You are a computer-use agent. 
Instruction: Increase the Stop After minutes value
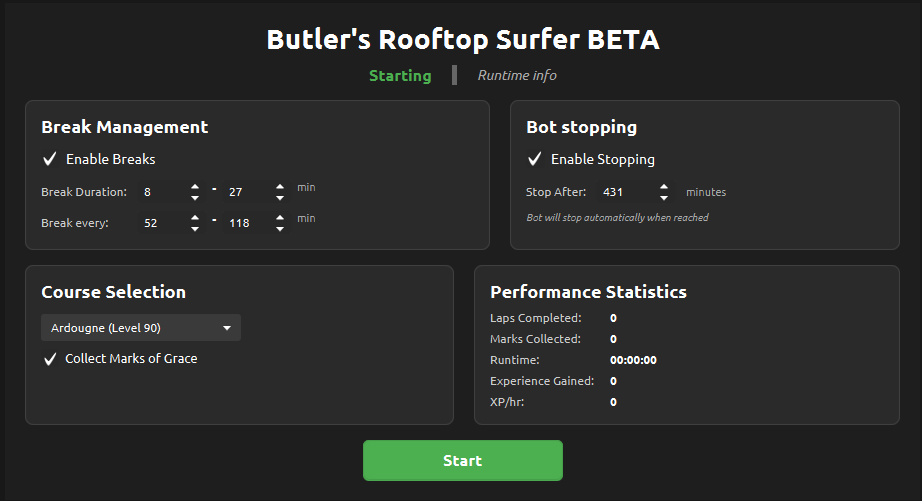click(664, 187)
